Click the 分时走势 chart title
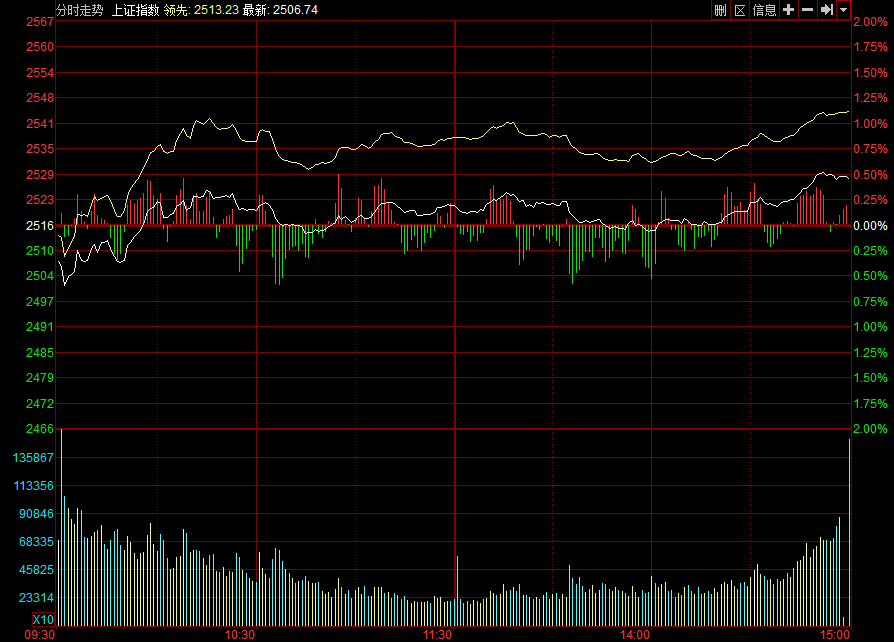 tap(79, 10)
